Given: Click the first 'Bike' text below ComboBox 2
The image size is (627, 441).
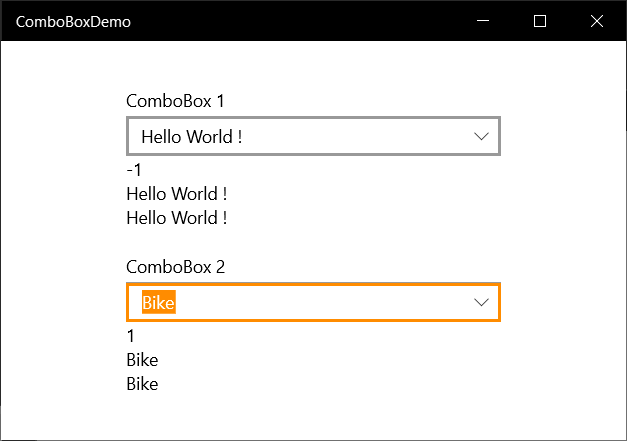Looking at the screenshot, I should (x=142, y=360).
